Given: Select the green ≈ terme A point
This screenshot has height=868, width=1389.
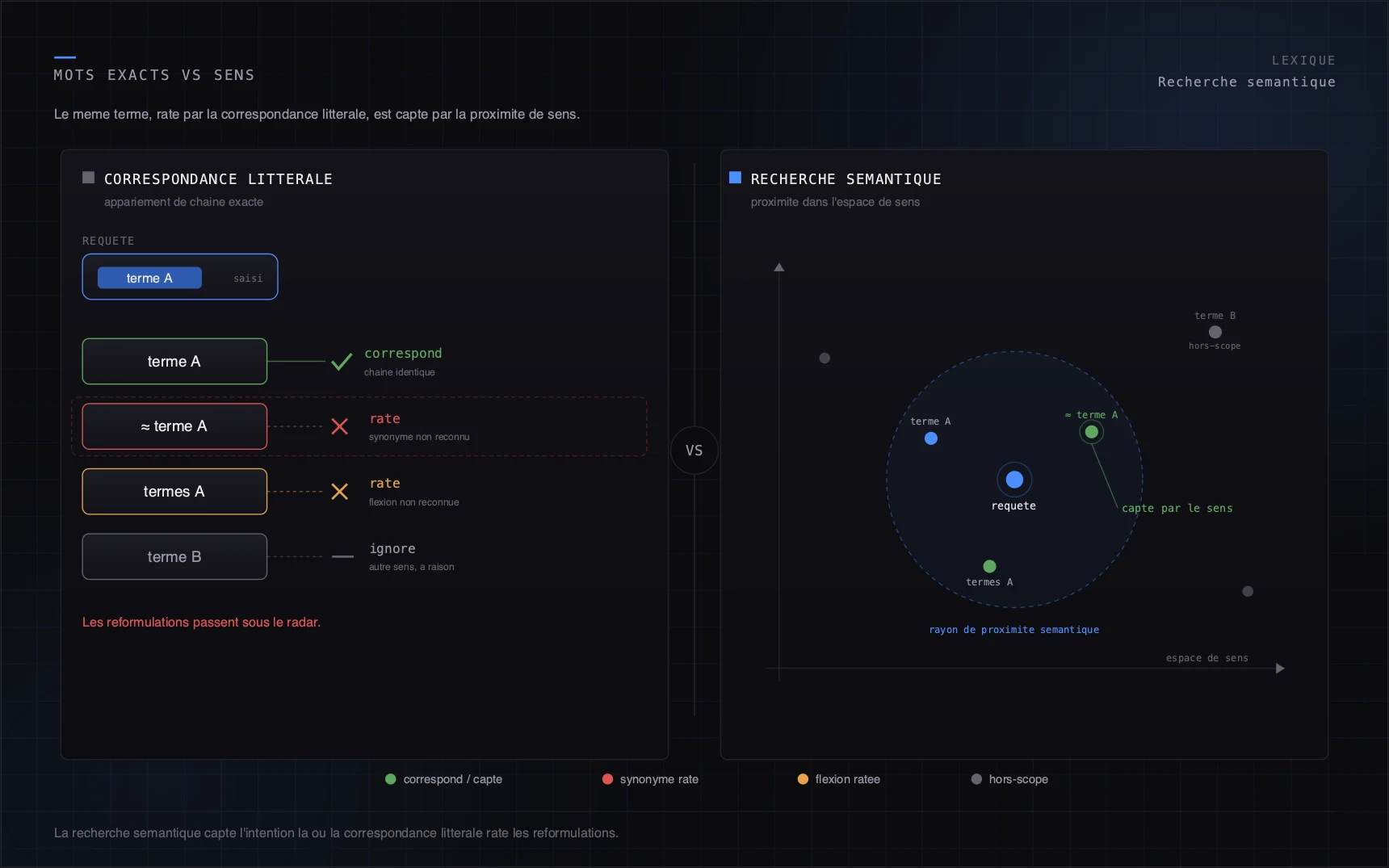Looking at the screenshot, I should [x=1092, y=432].
